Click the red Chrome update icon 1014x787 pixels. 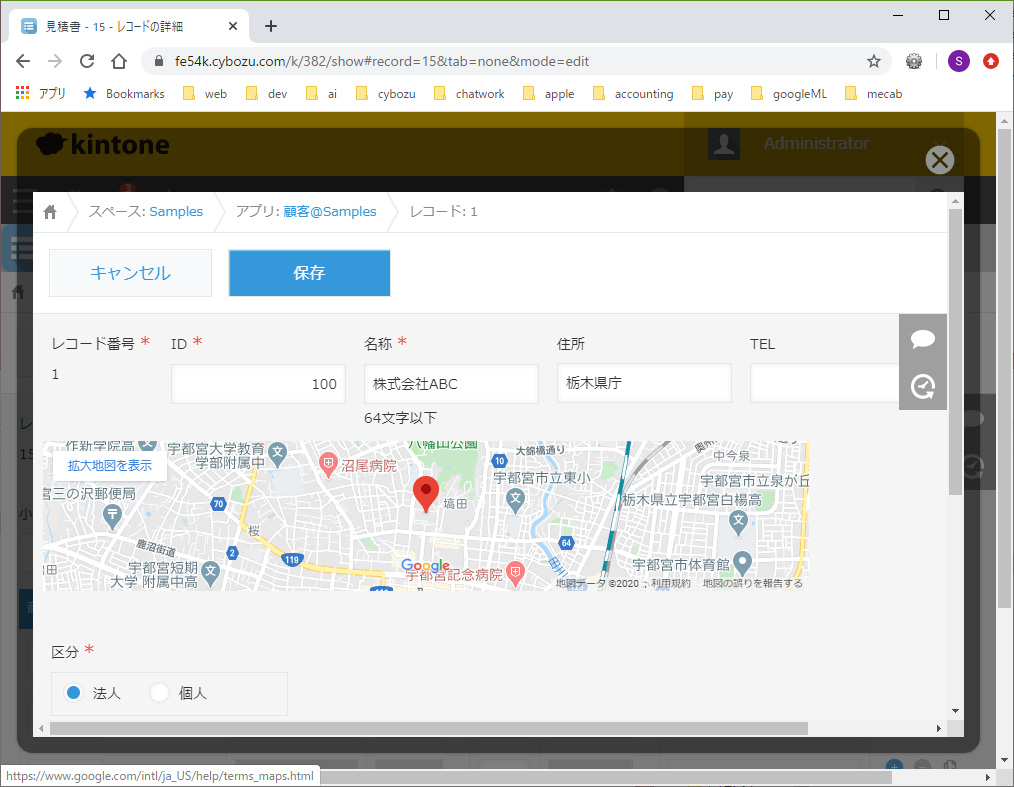pyautogui.click(x=991, y=61)
